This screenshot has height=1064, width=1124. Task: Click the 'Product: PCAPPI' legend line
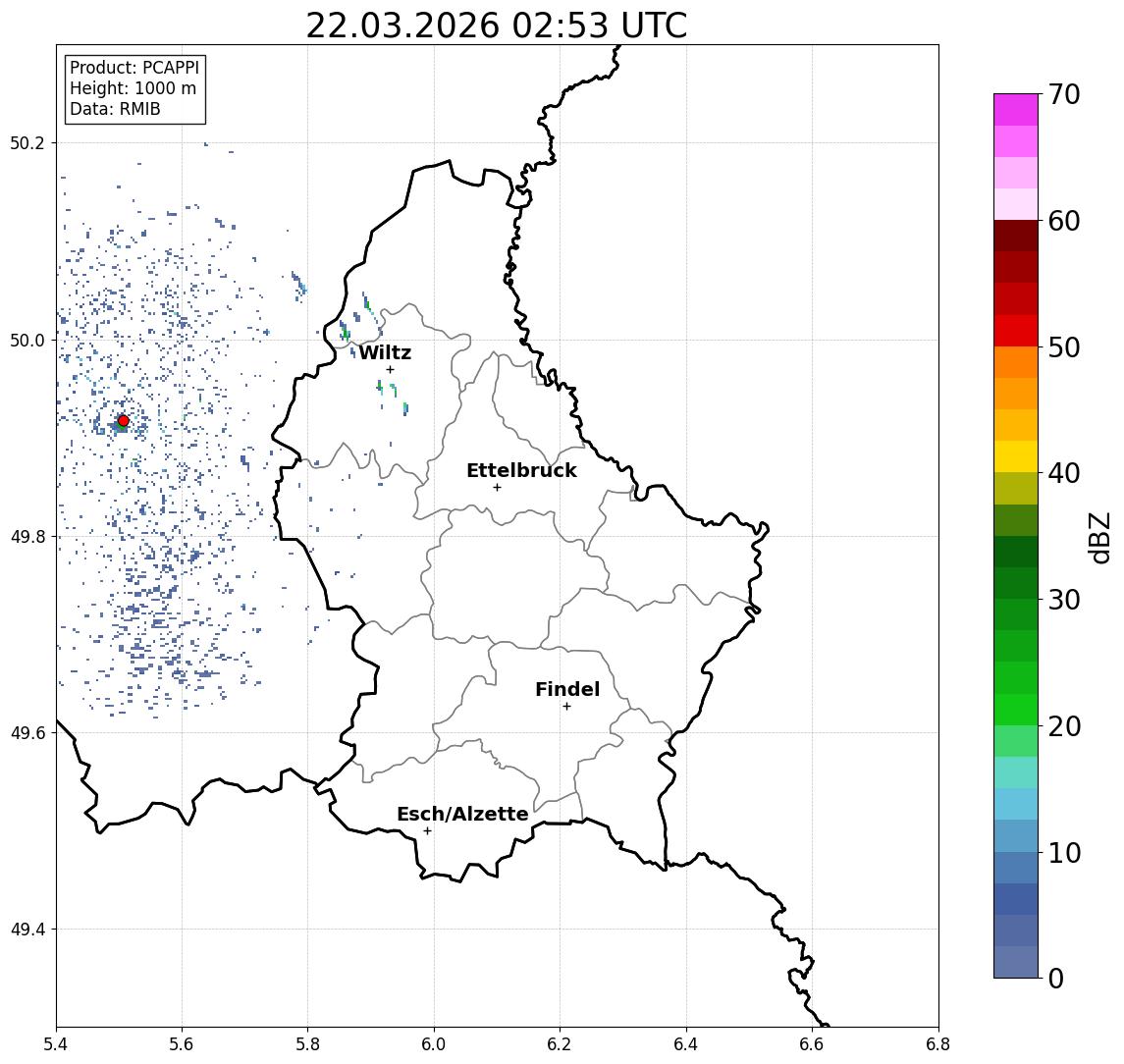coord(134,68)
